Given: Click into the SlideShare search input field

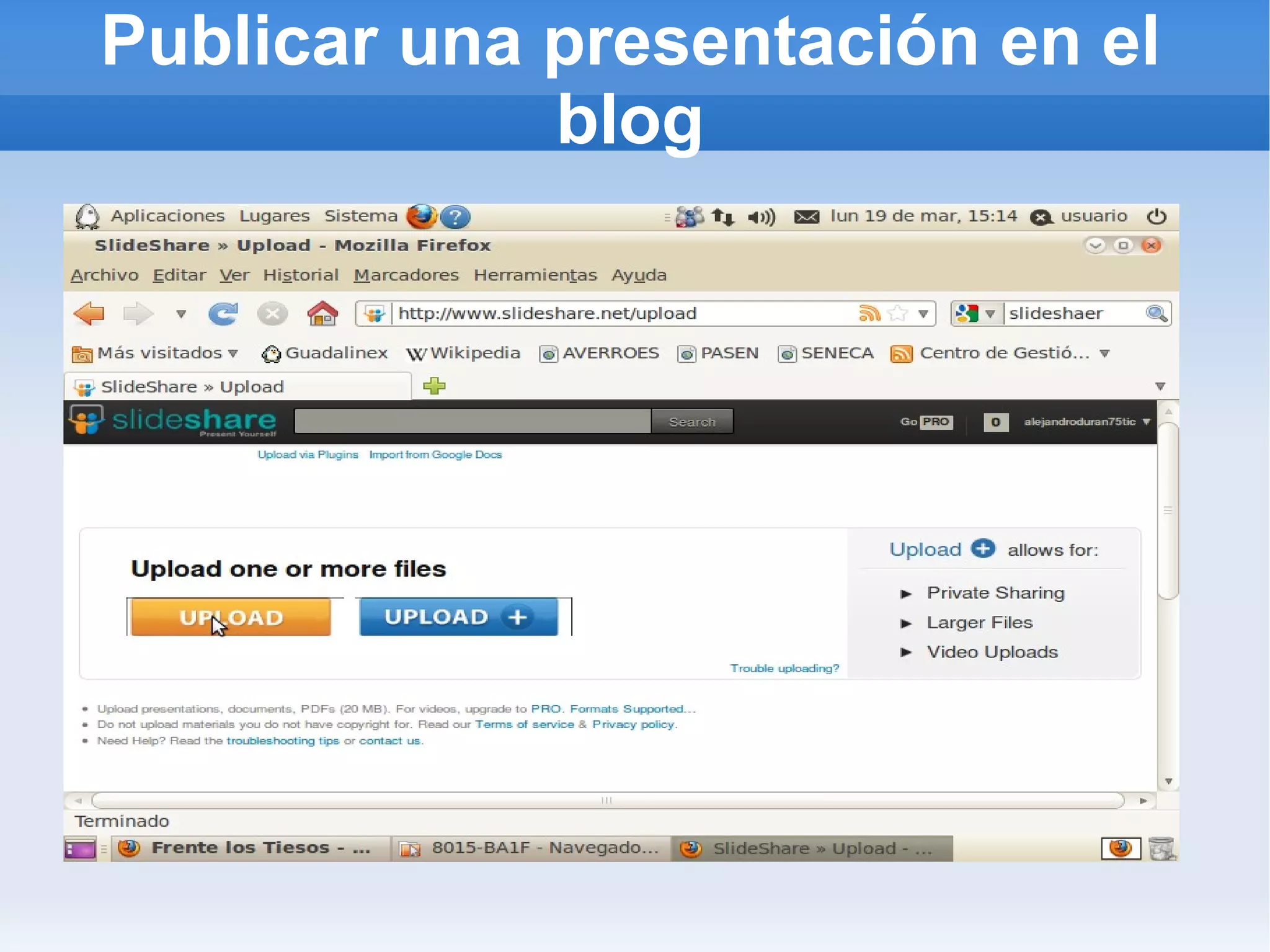Looking at the screenshot, I should [x=473, y=422].
